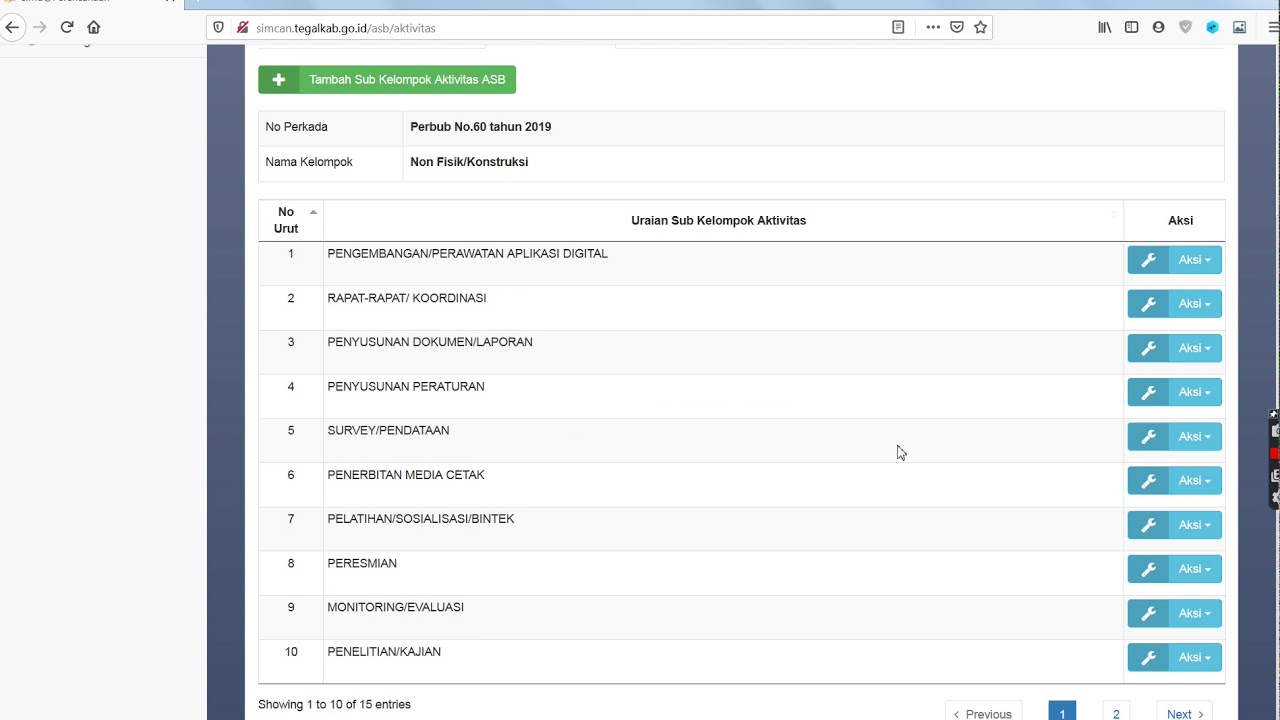This screenshot has height=720, width=1280.
Task: Open Aksi dropdown for RAPAT-RAPAT/ KOORDINASI
Action: (1194, 304)
